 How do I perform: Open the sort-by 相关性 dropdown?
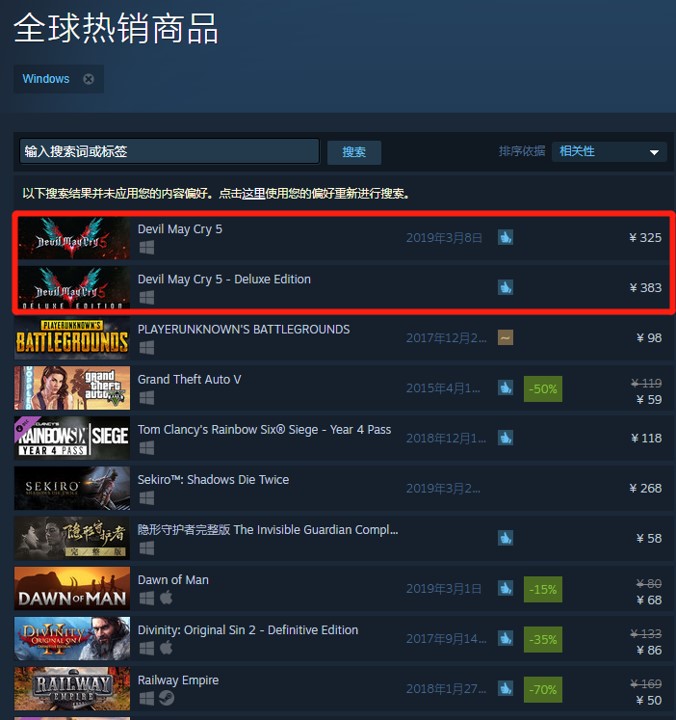(609, 152)
